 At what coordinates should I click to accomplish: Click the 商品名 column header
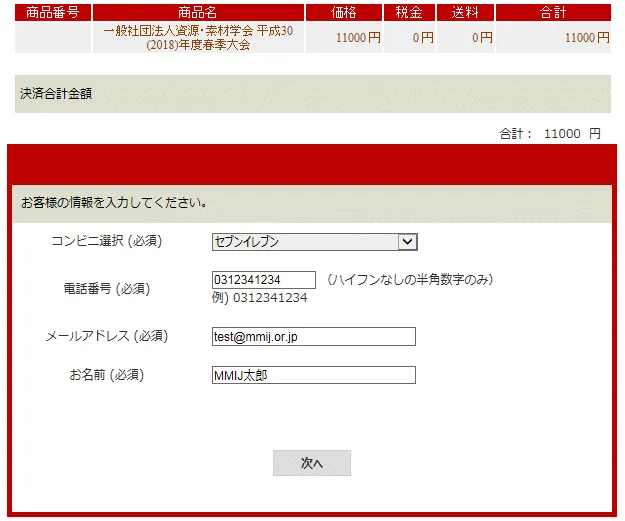tap(198, 12)
